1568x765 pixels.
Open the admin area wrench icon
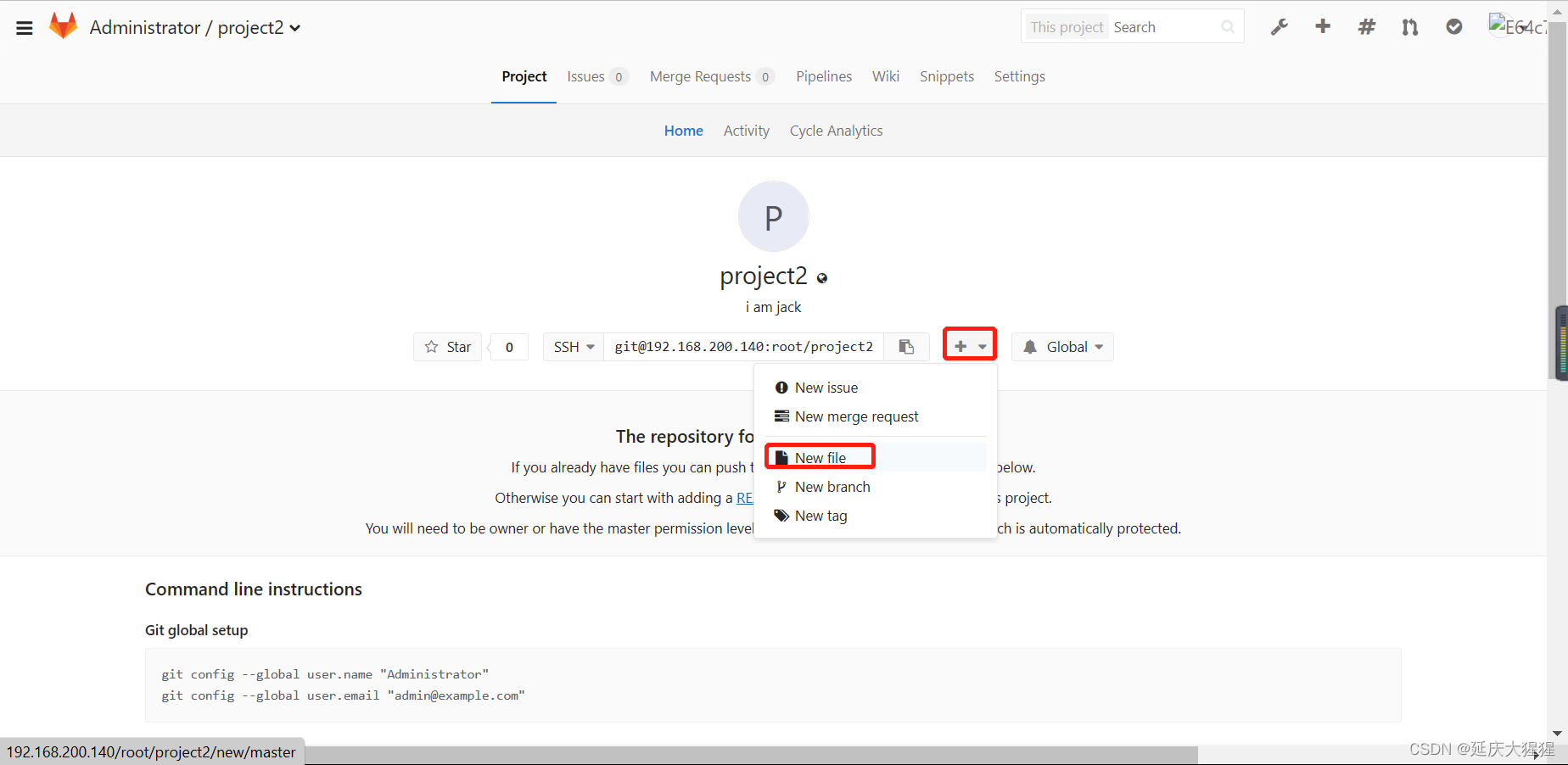(1280, 27)
